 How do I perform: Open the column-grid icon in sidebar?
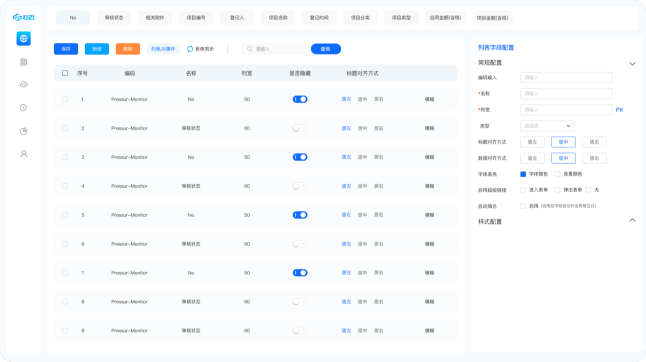[x=23, y=62]
